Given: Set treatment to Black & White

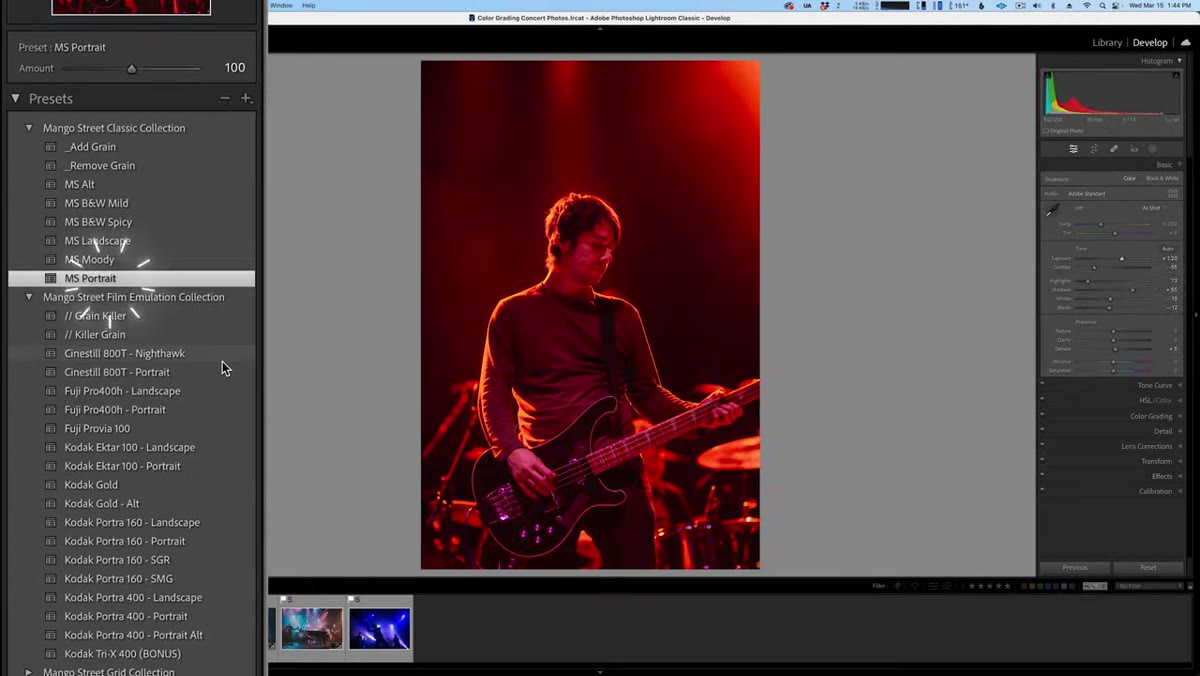Looking at the screenshot, I should click(1162, 178).
